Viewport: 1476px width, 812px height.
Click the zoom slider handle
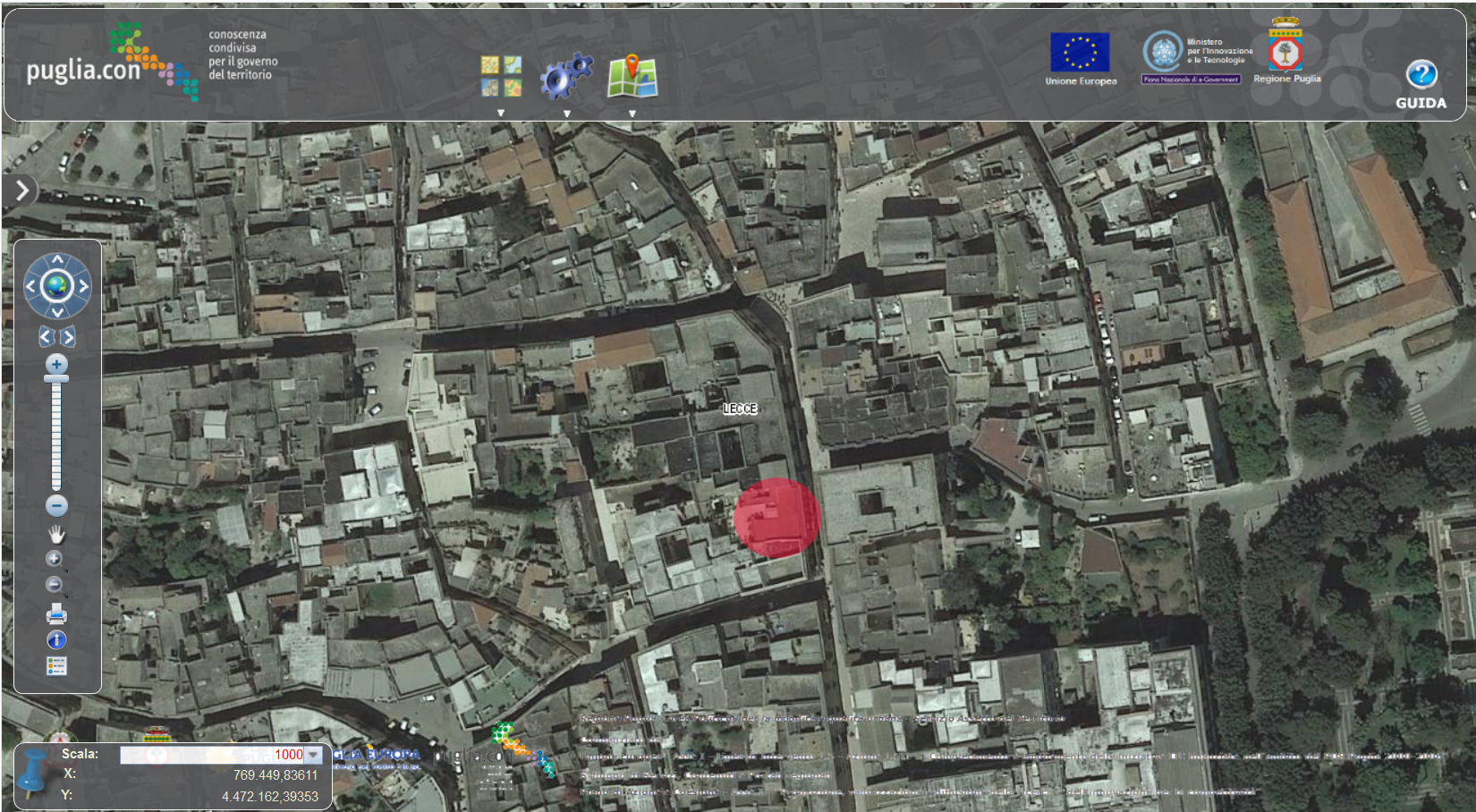(56, 379)
